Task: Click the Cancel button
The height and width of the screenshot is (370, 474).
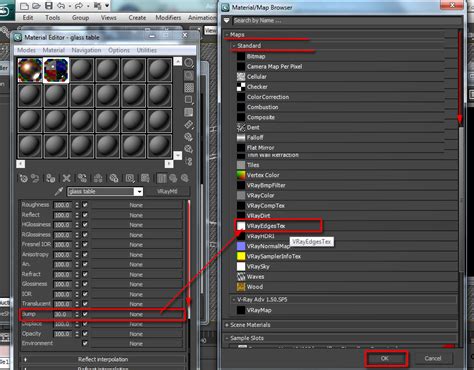Action: 433,358
